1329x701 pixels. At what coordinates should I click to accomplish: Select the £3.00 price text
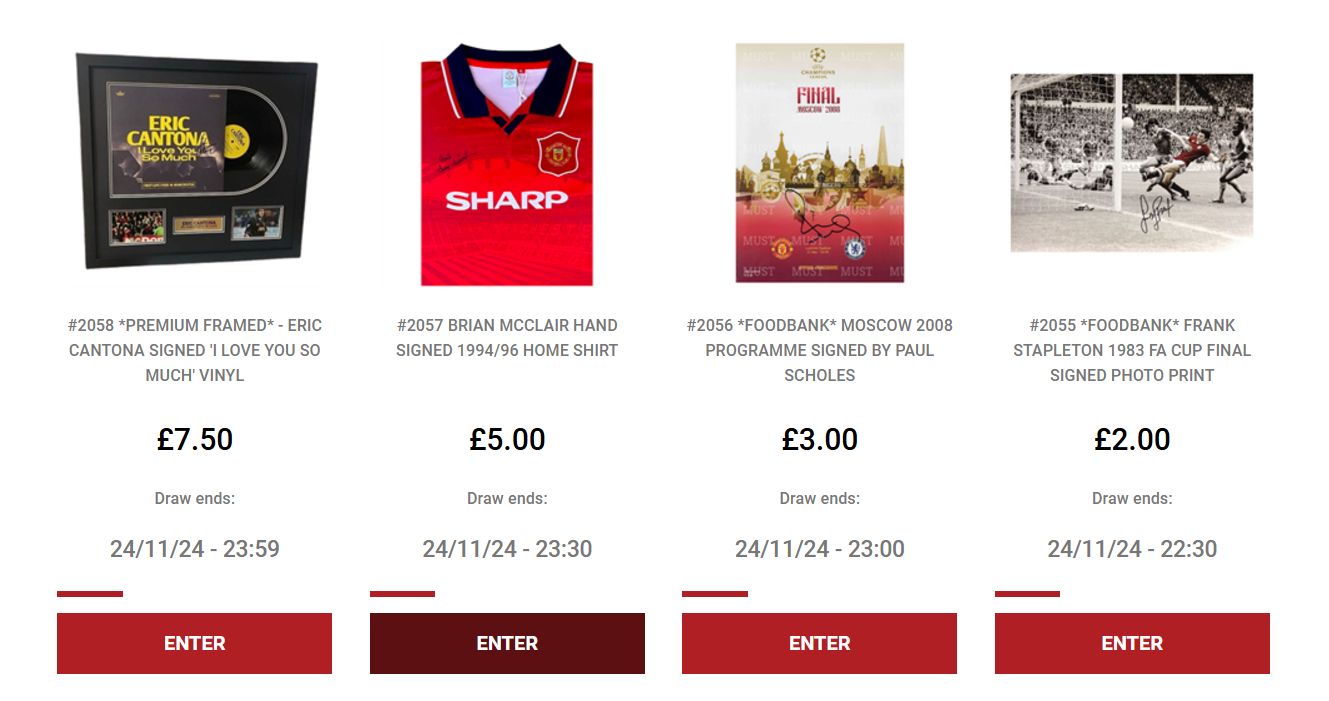click(x=820, y=439)
